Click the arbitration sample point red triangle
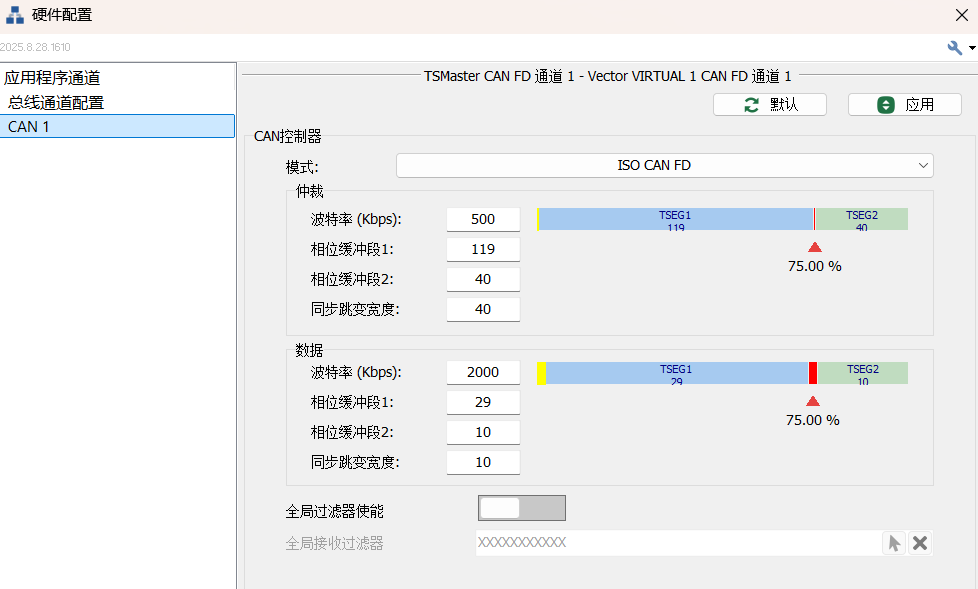The image size is (978, 589). coord(814,248)
